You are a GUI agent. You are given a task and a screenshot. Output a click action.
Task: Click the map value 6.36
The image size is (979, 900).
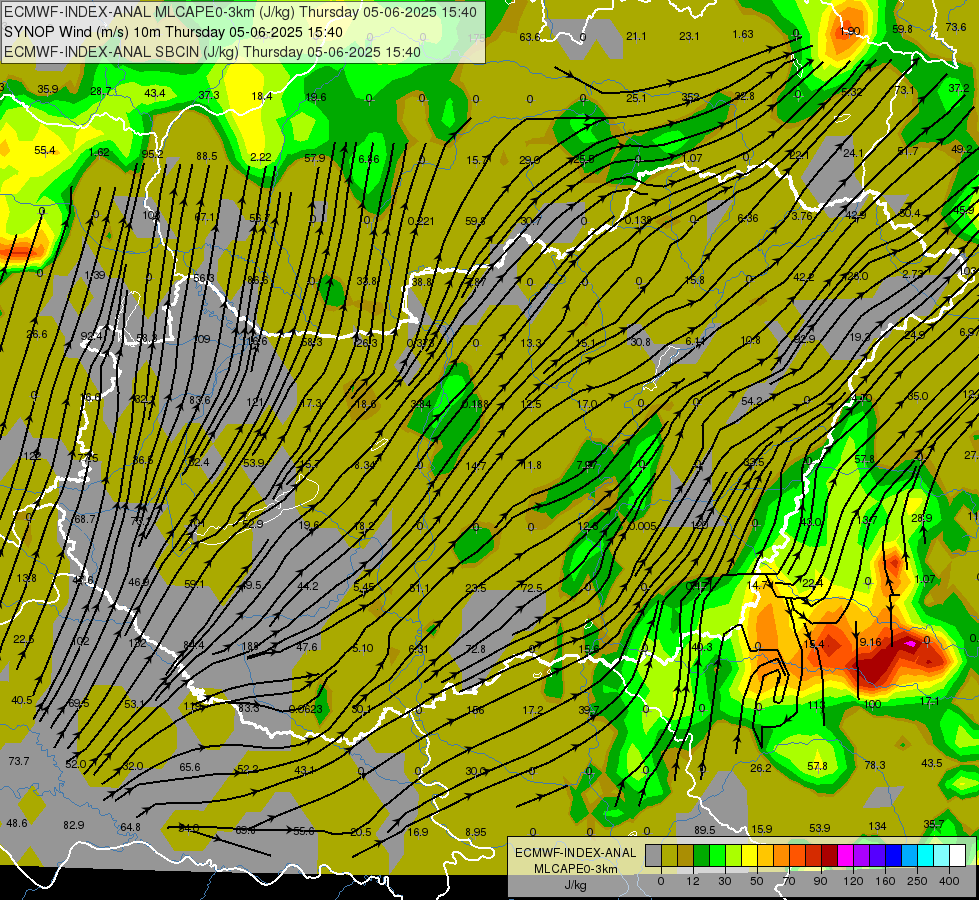pyautogui.click(x=747, y=218)
